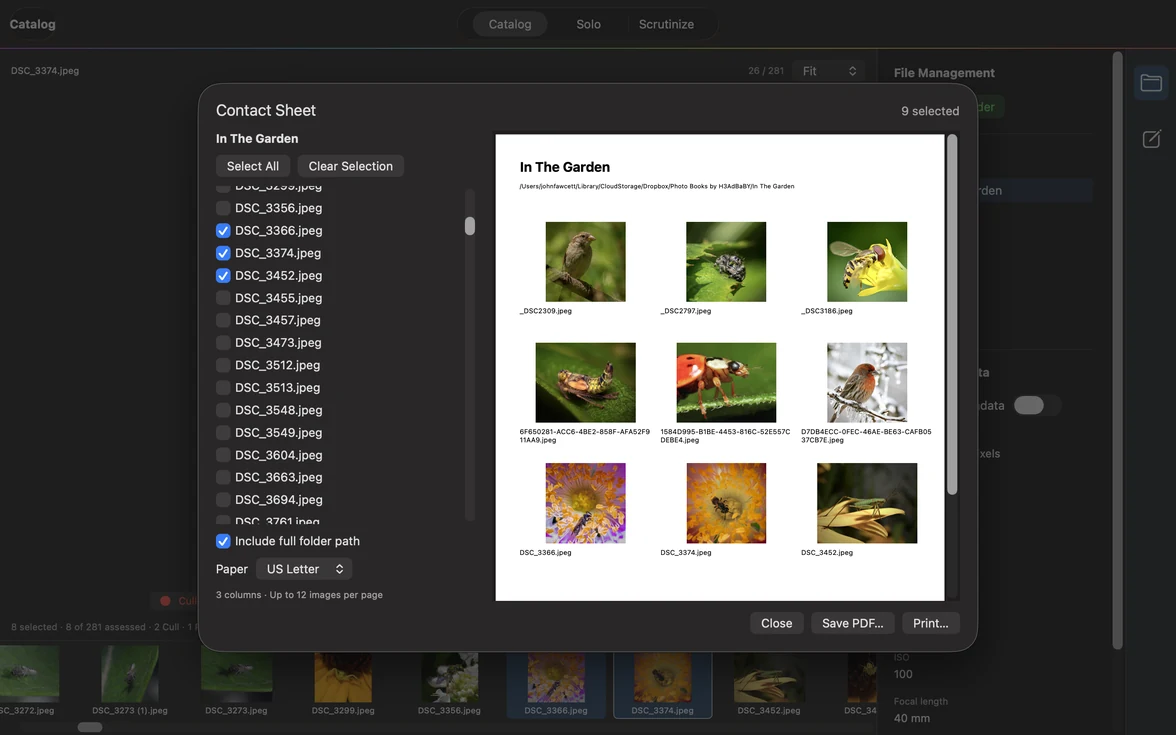Image resolution: width=1176 pixels, height=735 pixels.
Task: Select DSC_3366.jpeg in the filmstrip
Action: tap(556, 684)
